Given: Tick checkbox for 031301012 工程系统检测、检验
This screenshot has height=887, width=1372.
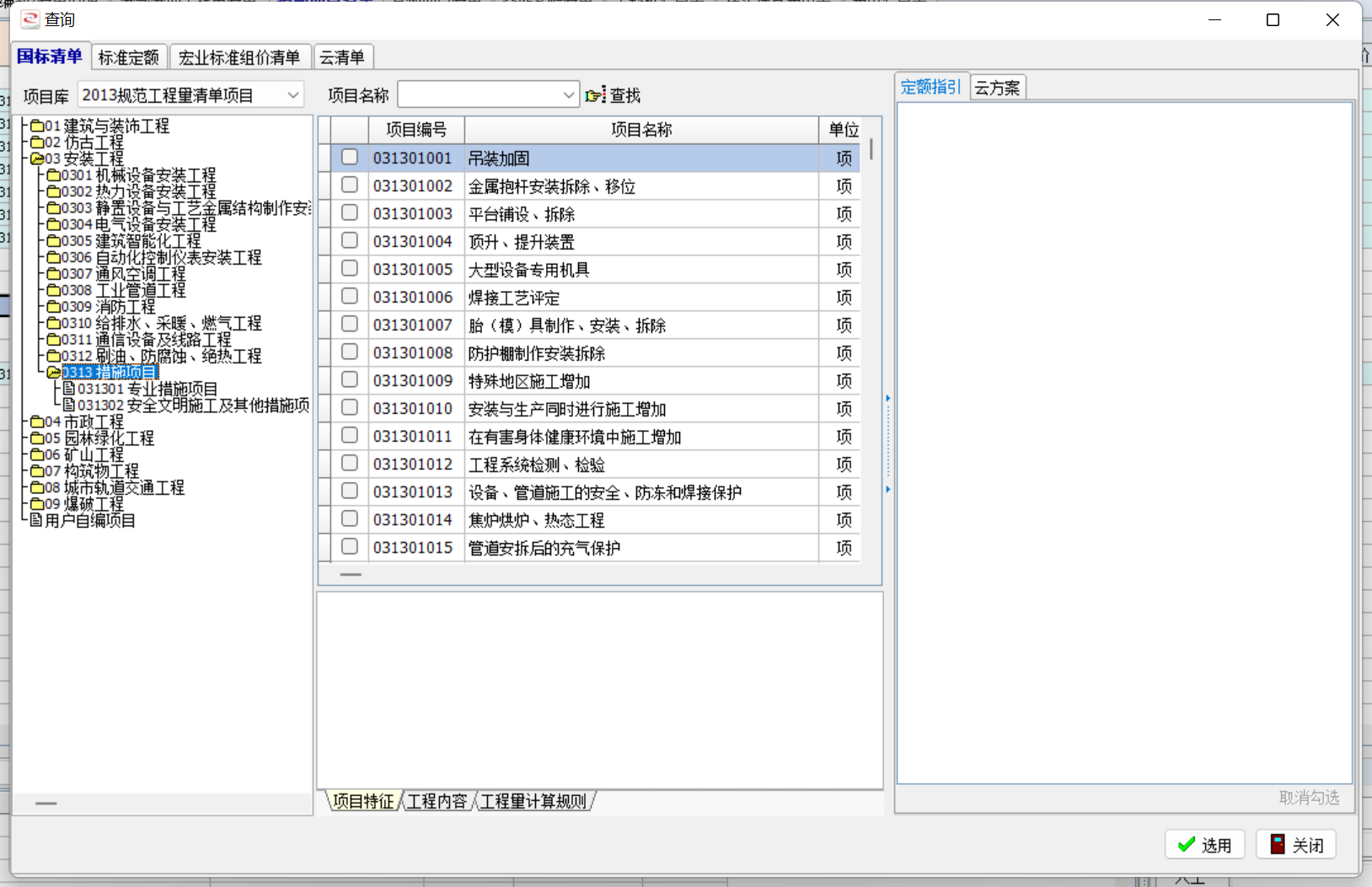Looking at the screenshot, I should (x=350, y=464).
